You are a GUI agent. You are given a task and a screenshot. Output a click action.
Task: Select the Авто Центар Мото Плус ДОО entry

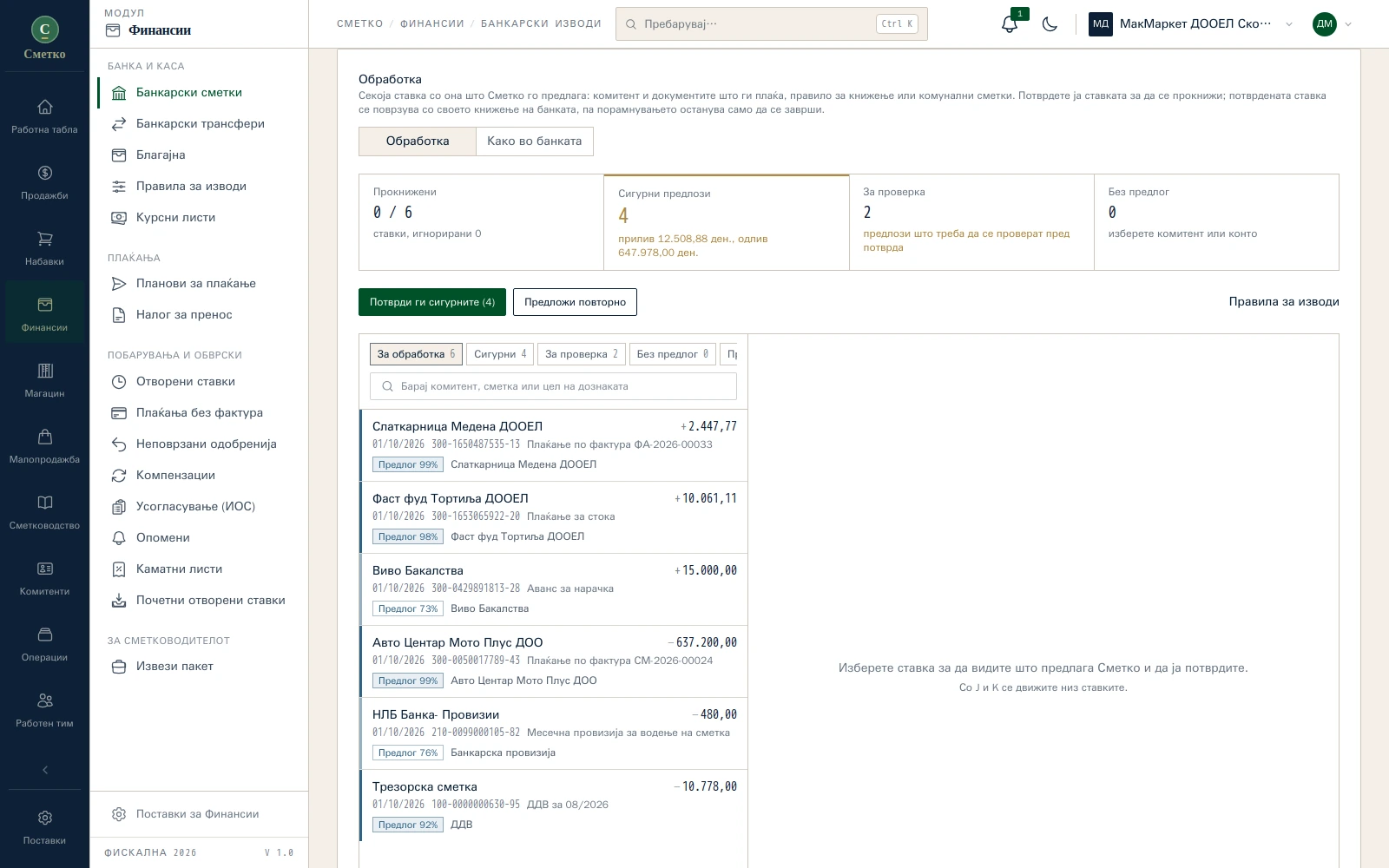pos(553,661)
